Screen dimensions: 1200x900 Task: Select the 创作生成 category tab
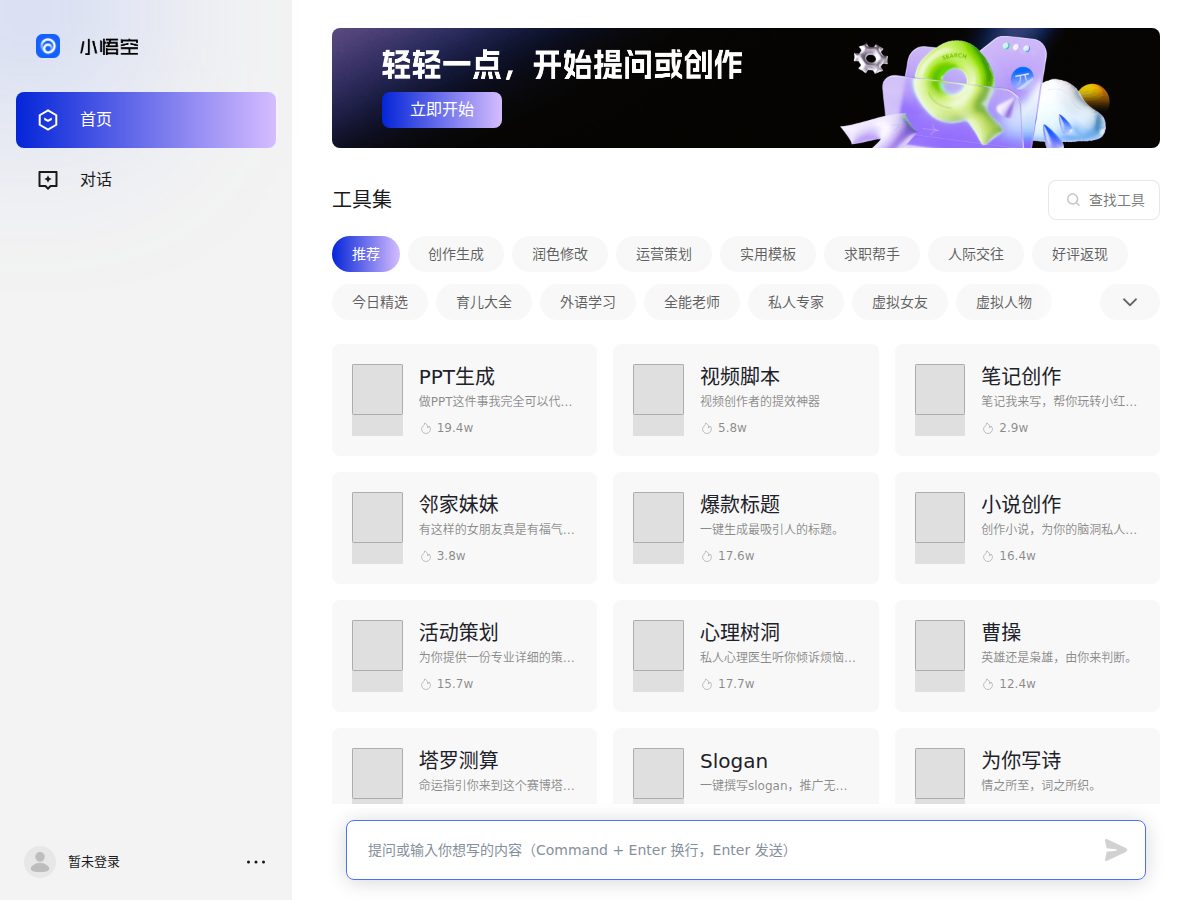click(456, 254)
